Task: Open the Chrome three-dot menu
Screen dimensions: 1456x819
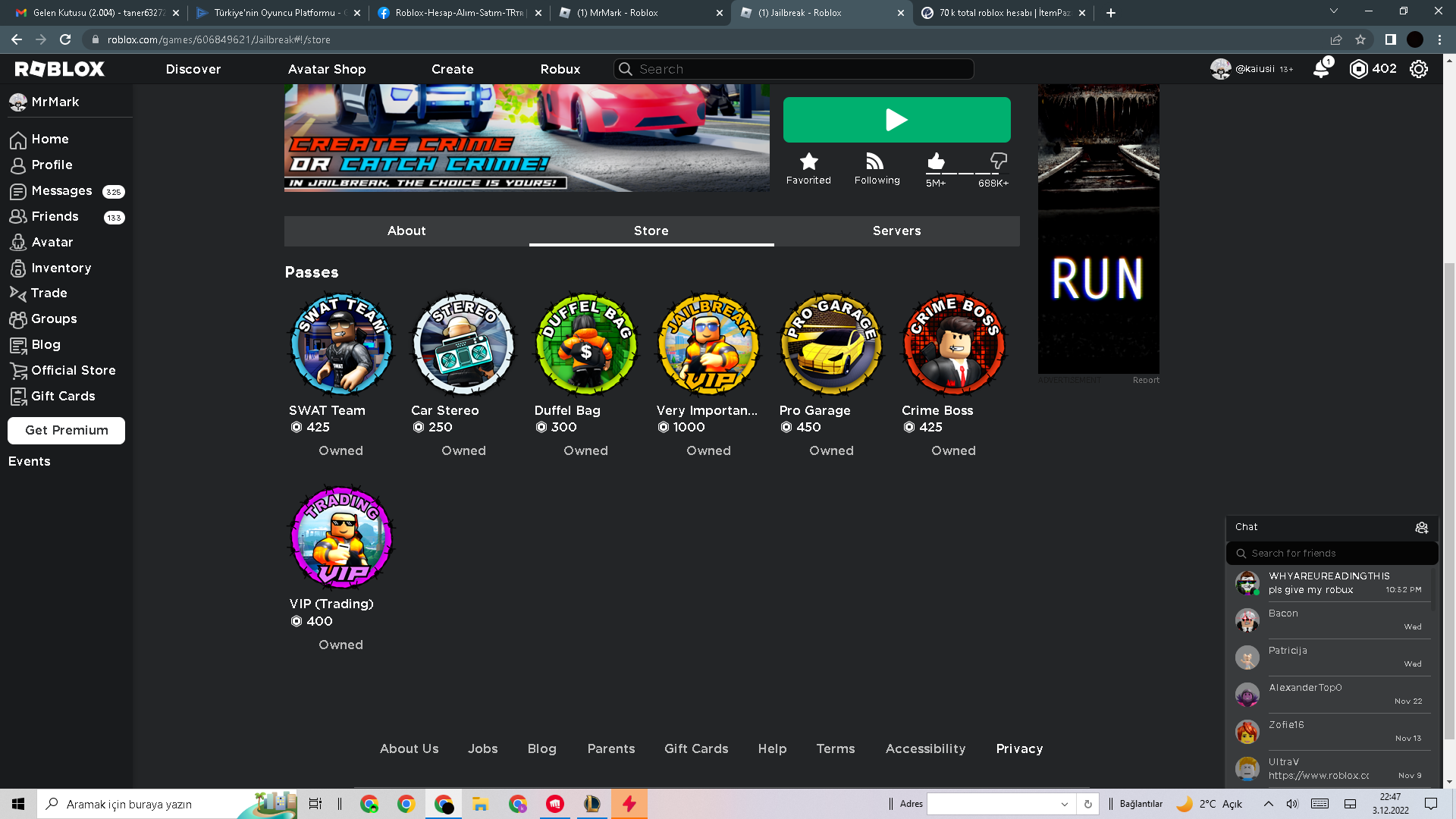Action: [x=1440, y=39]
